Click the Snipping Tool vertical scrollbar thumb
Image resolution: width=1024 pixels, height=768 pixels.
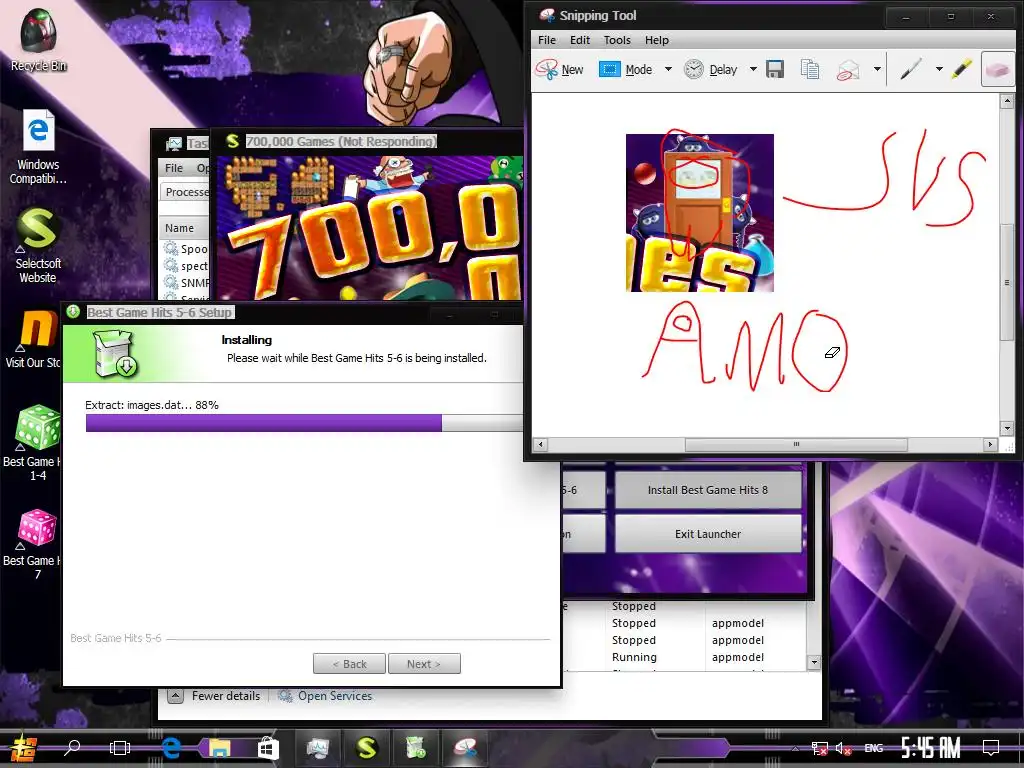click(1006, 282)
